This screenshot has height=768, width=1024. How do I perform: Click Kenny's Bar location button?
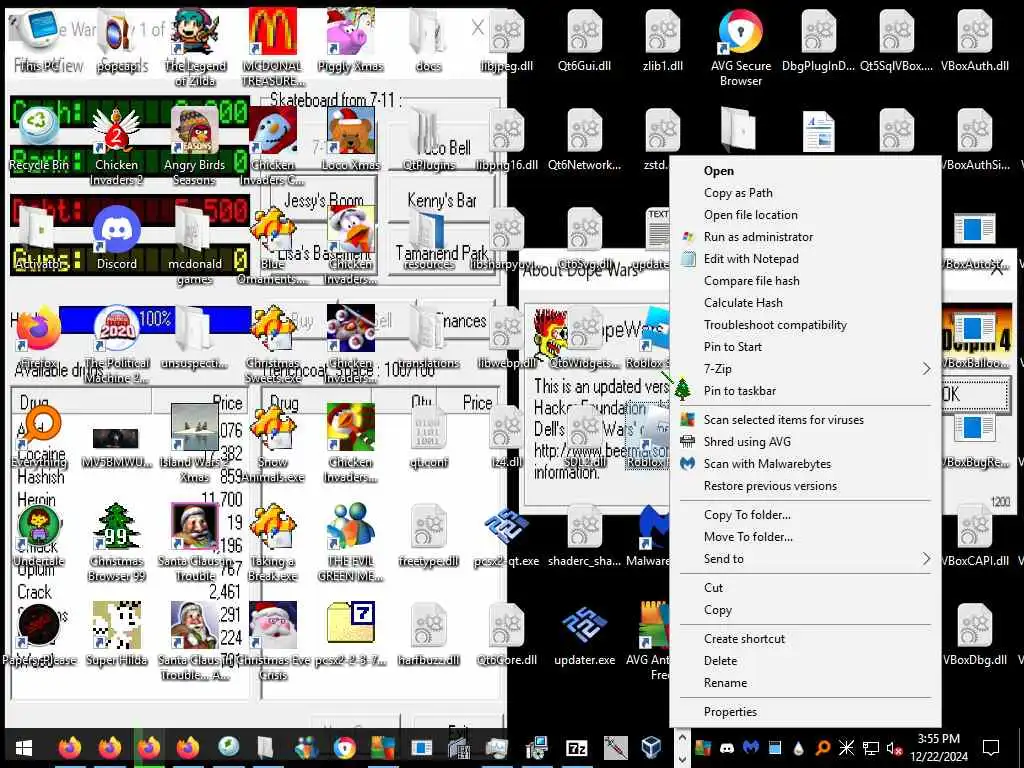coord(441,199)
